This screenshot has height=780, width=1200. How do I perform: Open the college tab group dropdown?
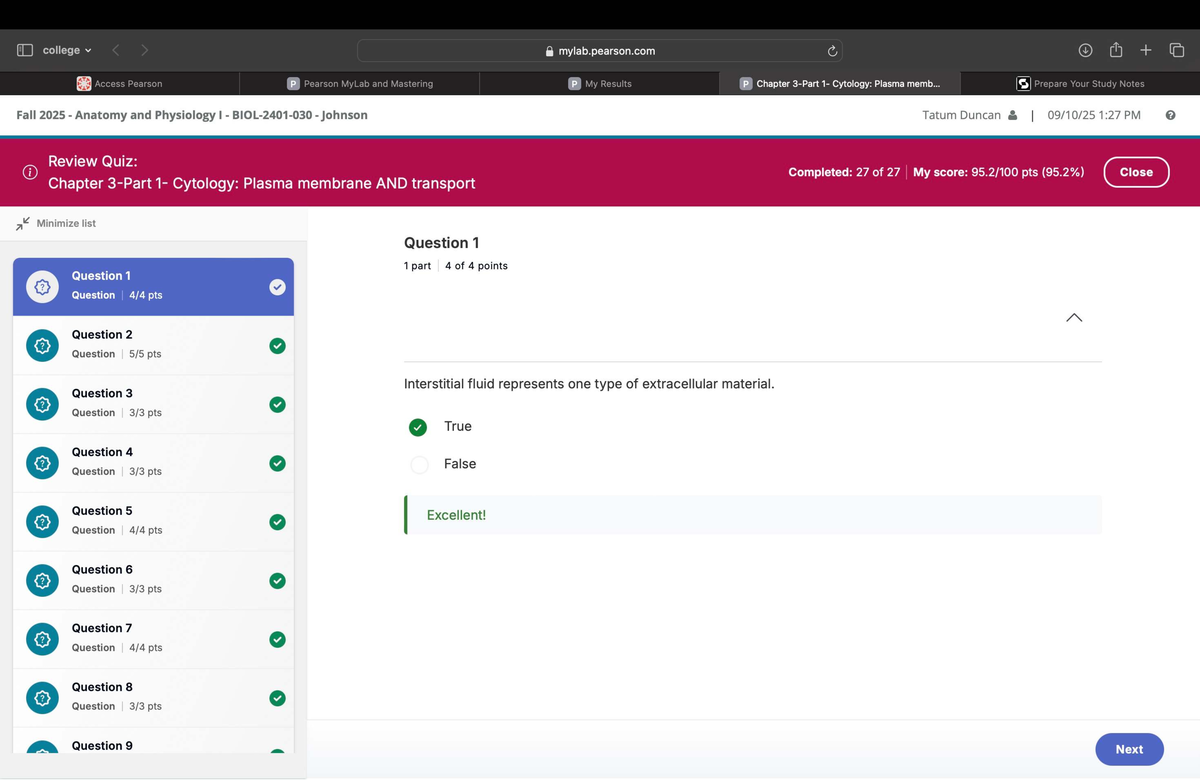[x=67, y=50]
